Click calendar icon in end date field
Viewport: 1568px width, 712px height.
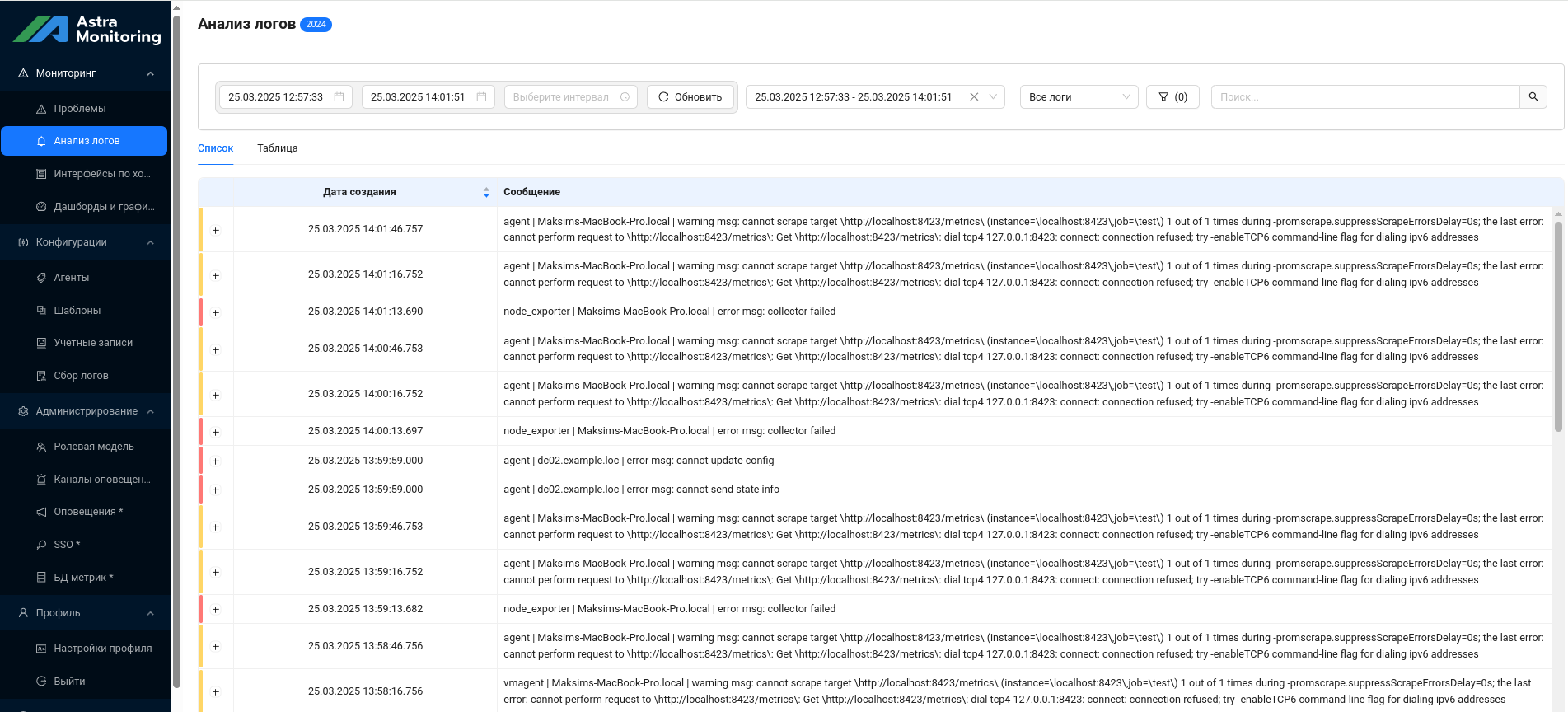pos(481,97)
